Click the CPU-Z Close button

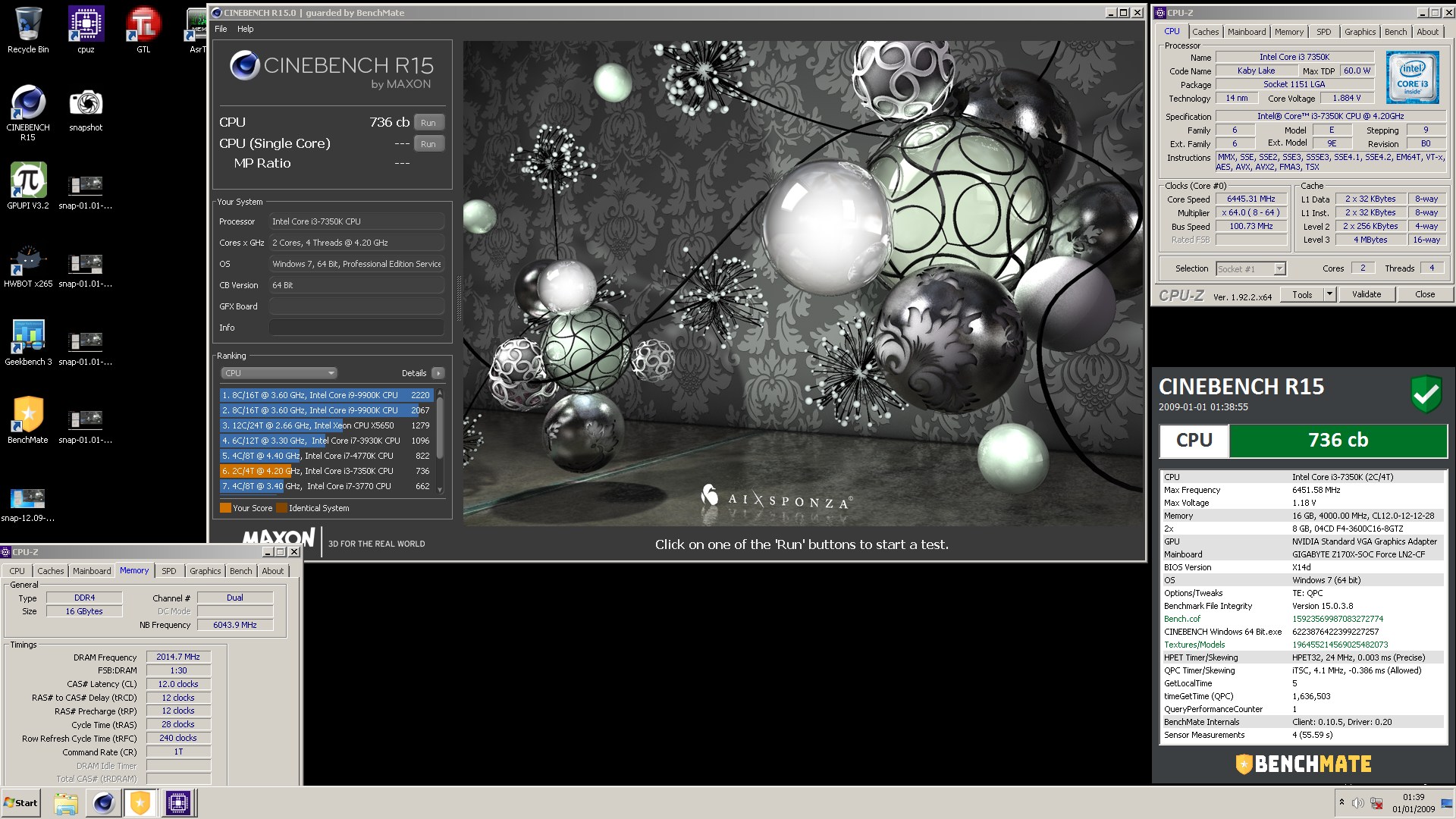pos(1425,294)
